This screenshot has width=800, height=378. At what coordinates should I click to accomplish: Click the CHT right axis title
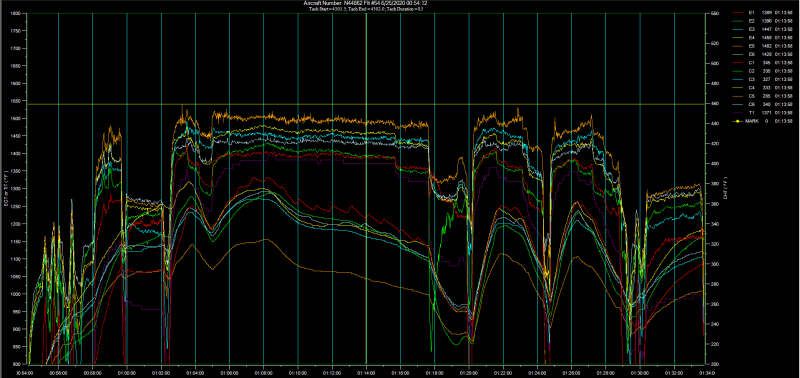[x=726, y=189]
